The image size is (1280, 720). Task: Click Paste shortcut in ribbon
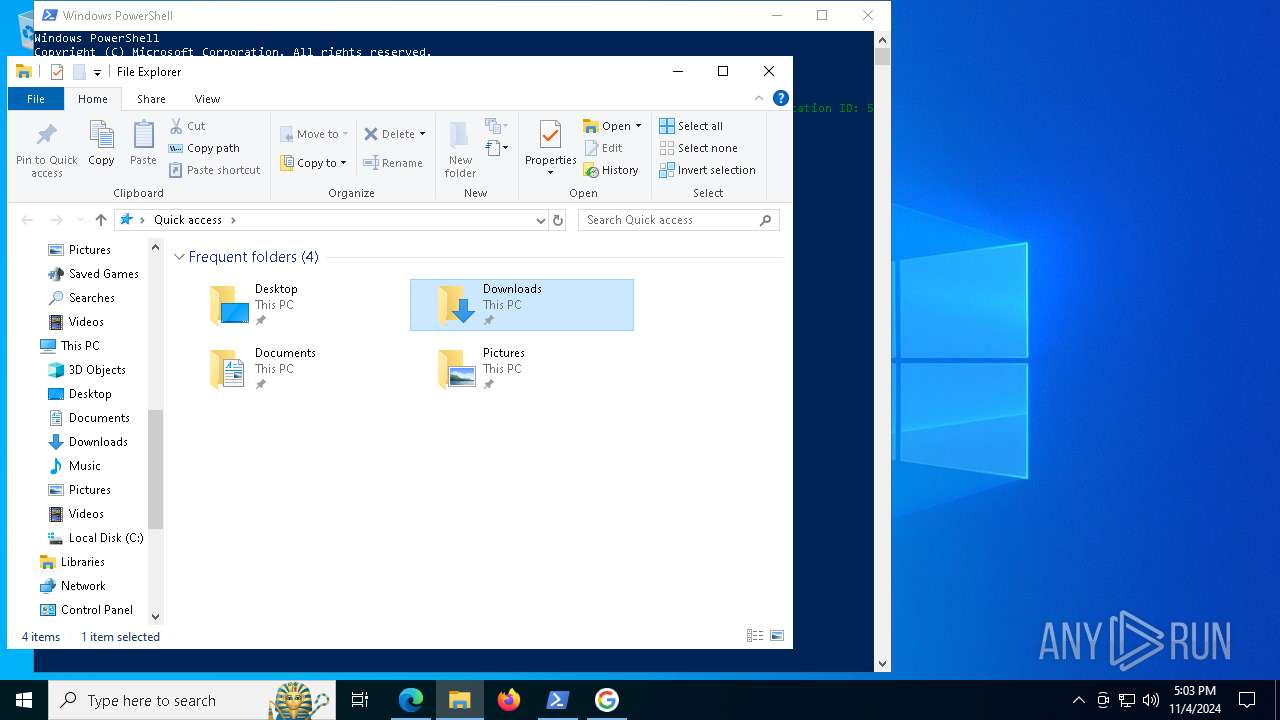tap(214, 170)
